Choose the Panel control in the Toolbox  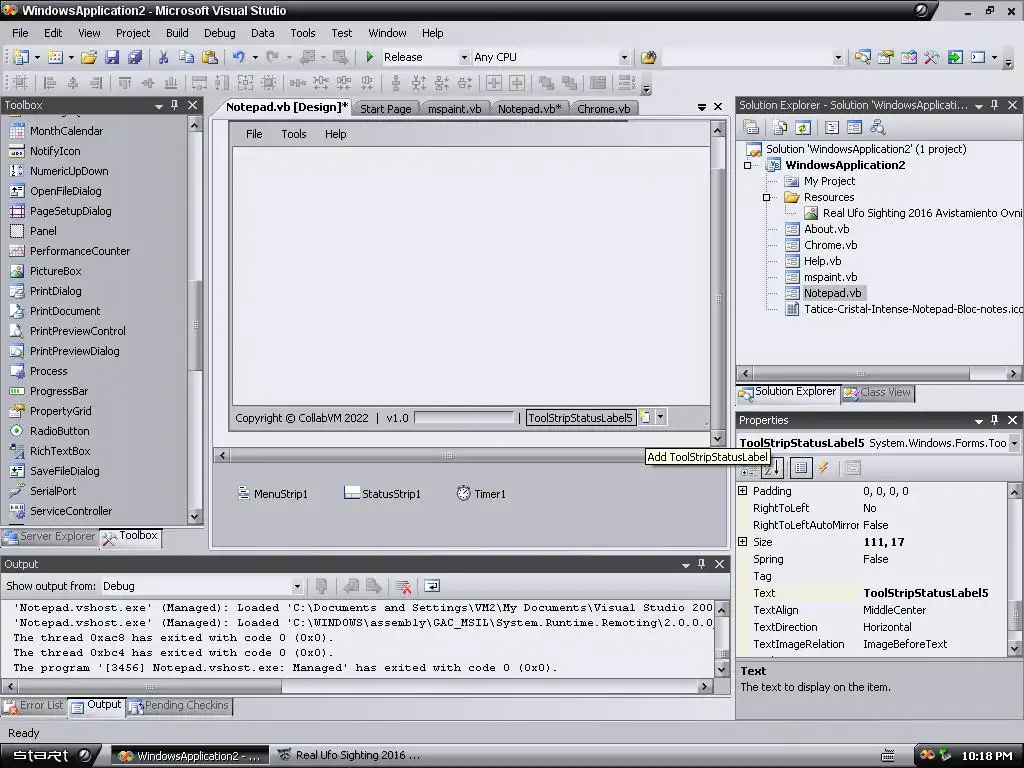point(43,231)
